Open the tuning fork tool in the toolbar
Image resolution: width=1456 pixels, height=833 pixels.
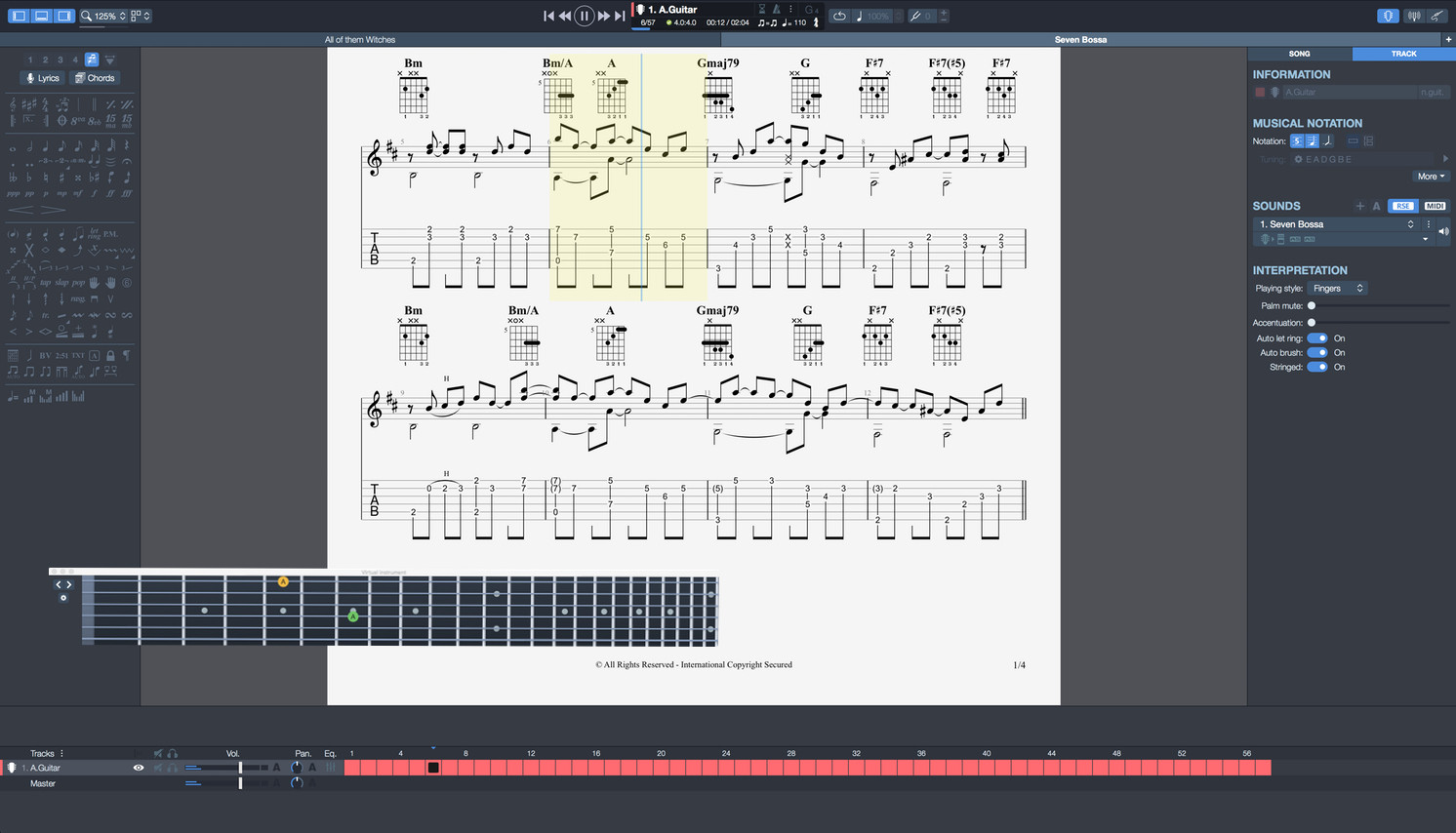(x=915, y=16)
